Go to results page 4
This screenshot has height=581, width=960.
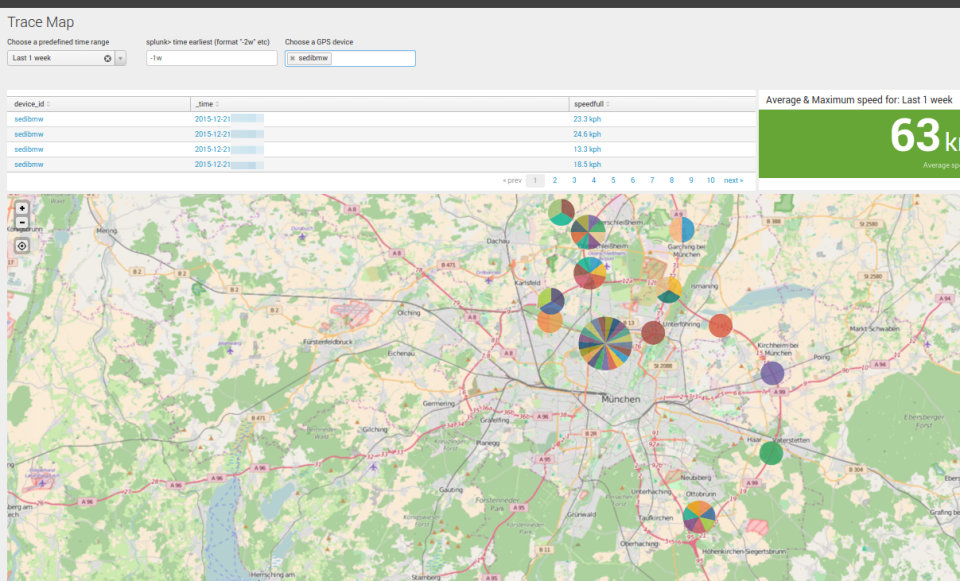pos(593,181)
